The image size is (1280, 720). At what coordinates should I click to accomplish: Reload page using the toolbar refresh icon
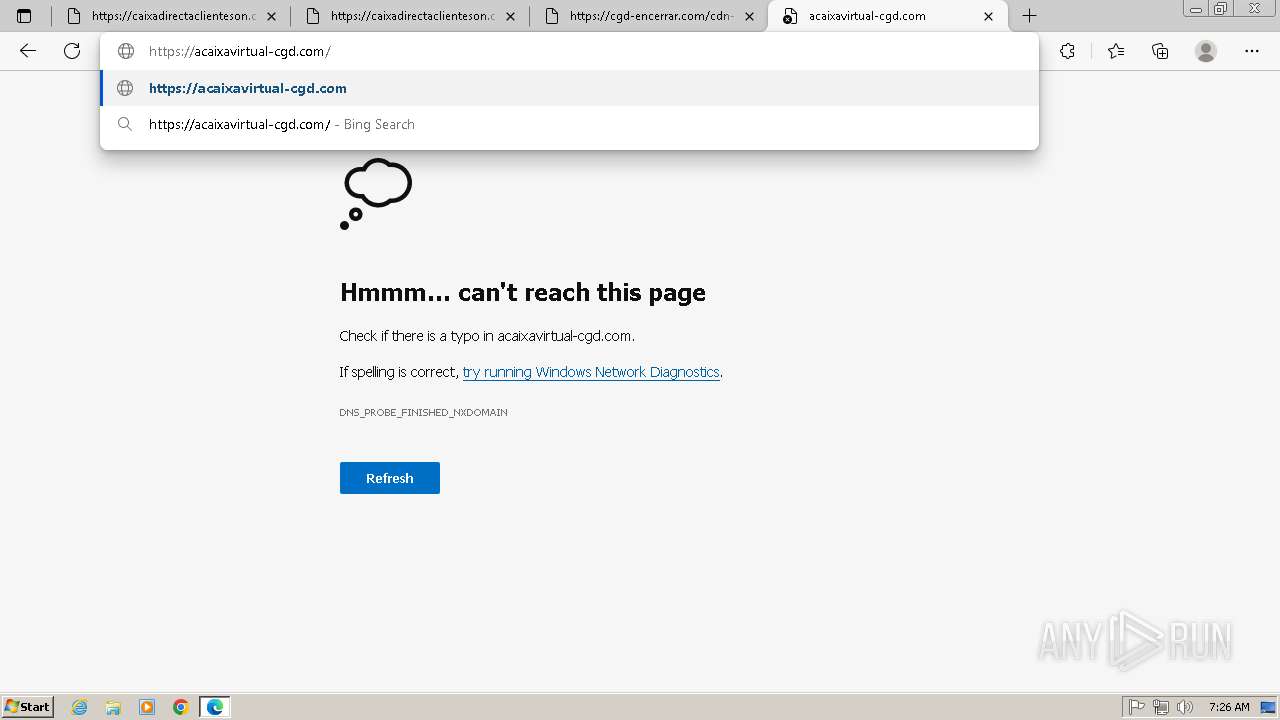click(72, 51)
